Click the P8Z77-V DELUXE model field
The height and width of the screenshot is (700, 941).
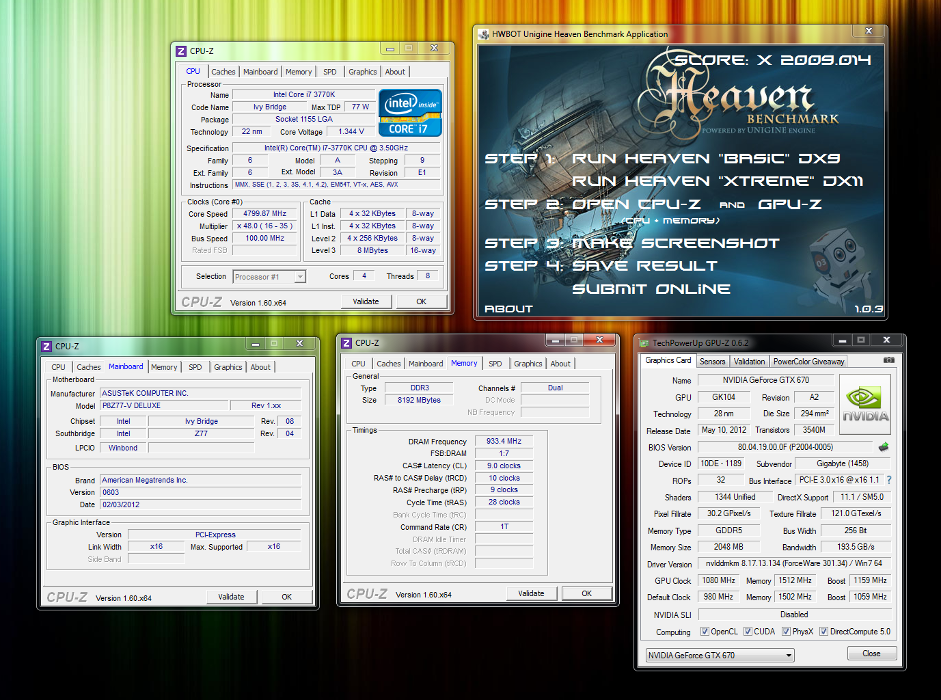click(164, 406)
